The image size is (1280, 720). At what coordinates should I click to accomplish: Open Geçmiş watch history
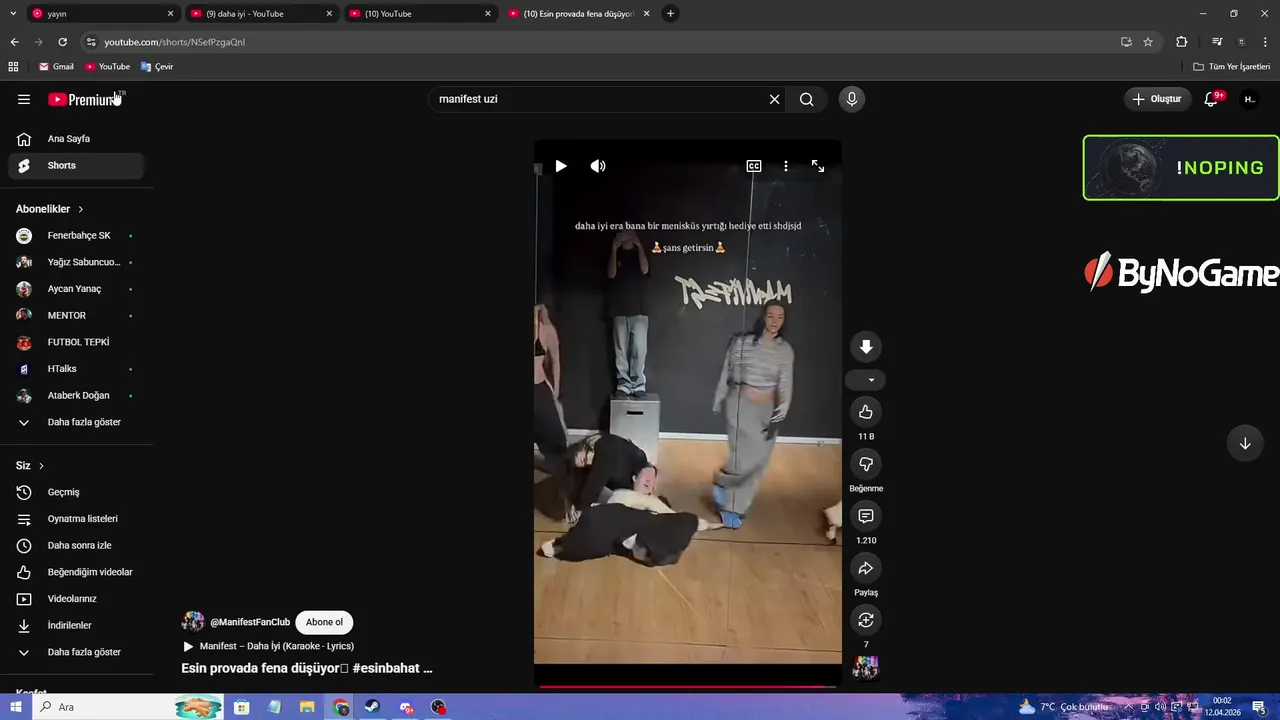coord(77,492)
